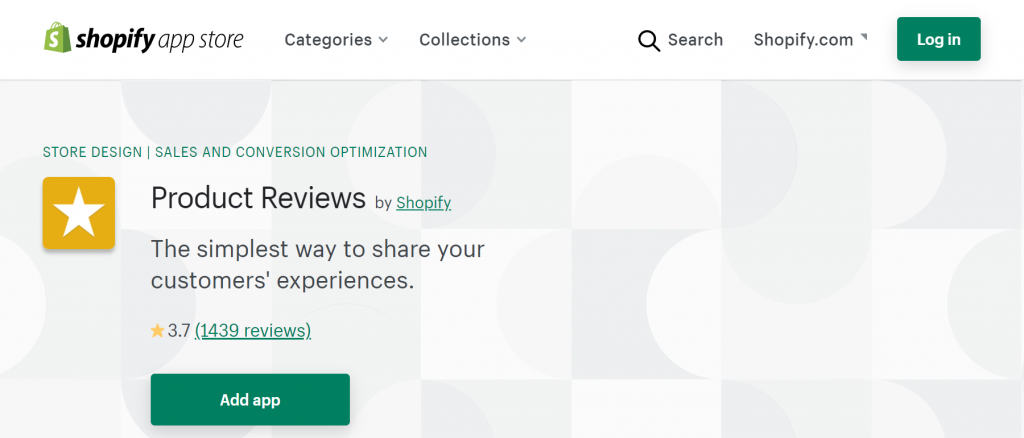Select the Sales and Conversion Optimization link
This screenshot has width=1024, height=438.
291,152
